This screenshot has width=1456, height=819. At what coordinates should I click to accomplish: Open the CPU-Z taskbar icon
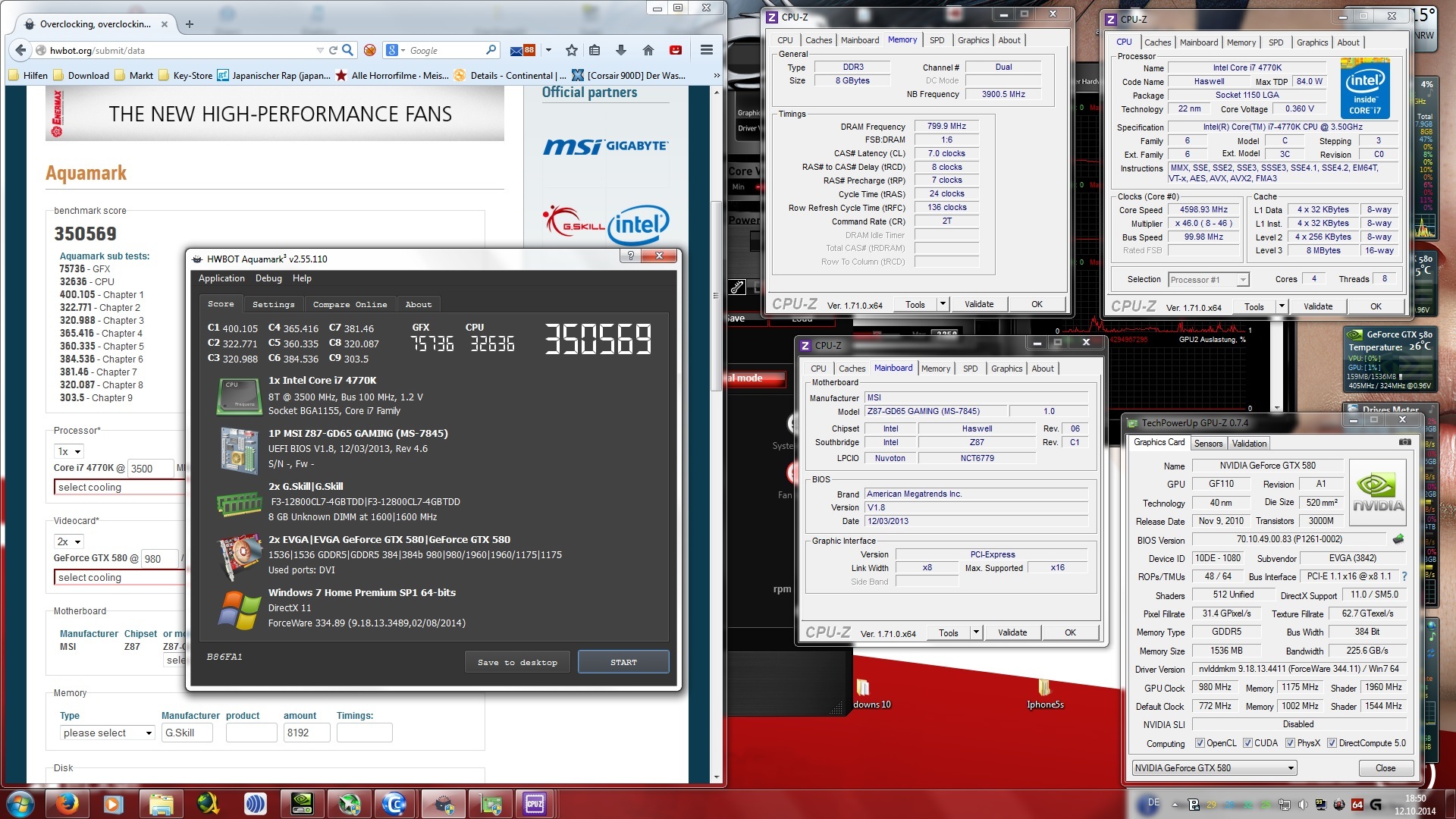534,803
